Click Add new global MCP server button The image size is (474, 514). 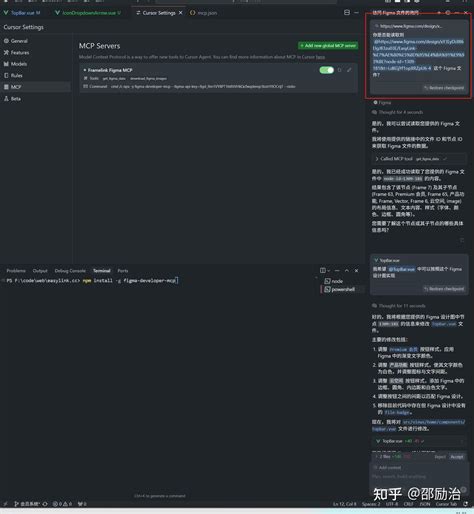click(328, 46)
